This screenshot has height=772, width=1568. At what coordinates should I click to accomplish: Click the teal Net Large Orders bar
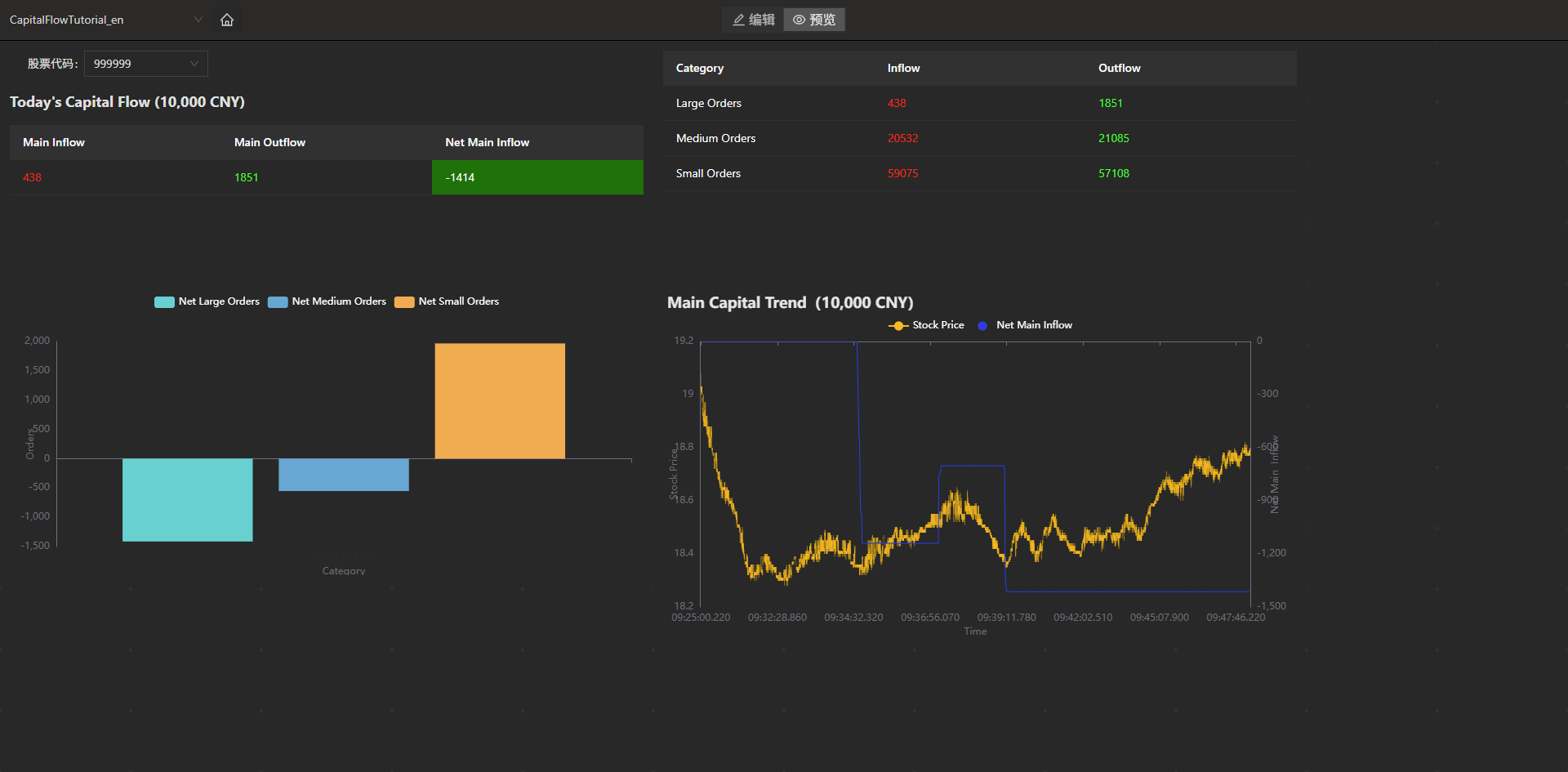coord(188,499)
